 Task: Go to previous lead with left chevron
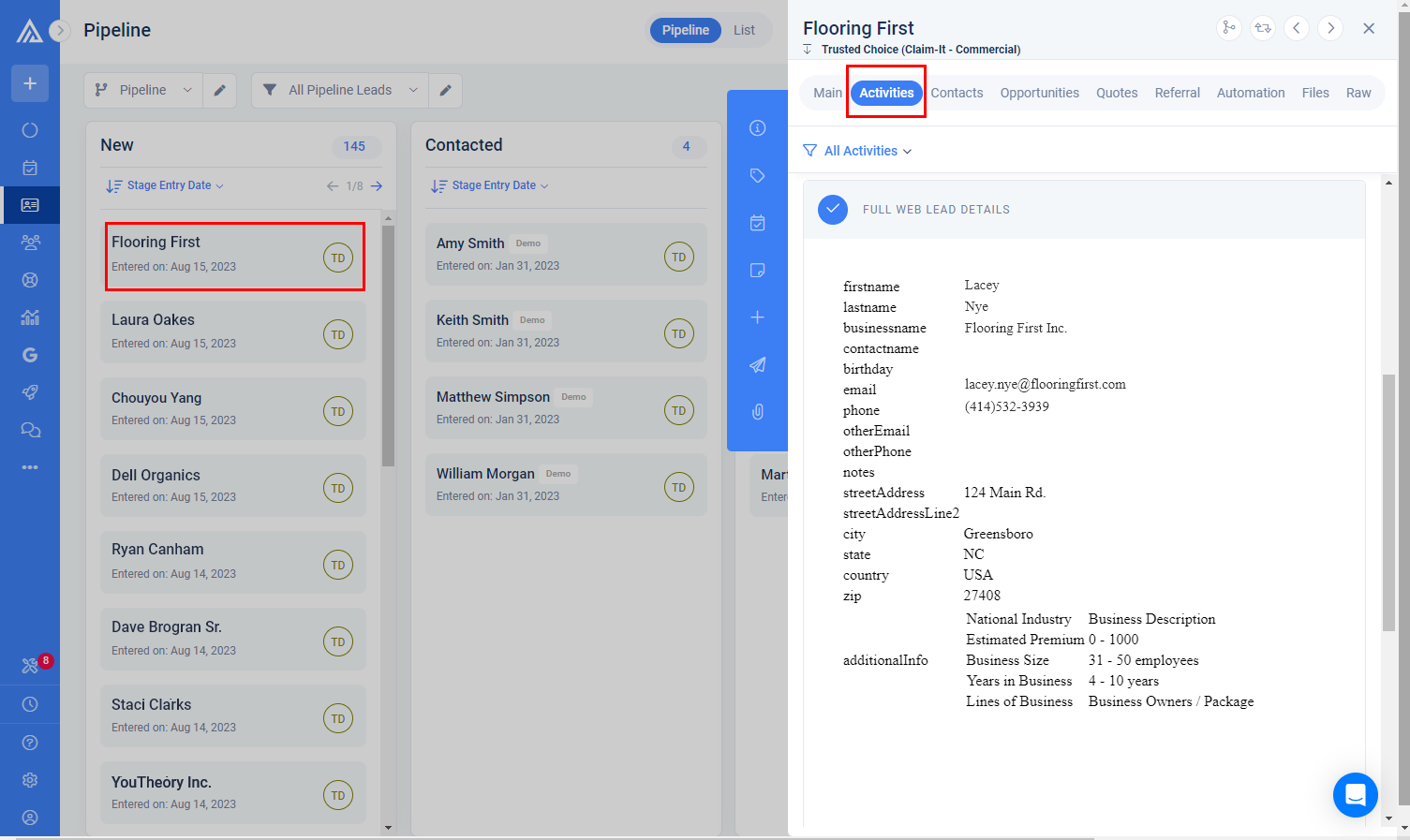pos(1297,28)
